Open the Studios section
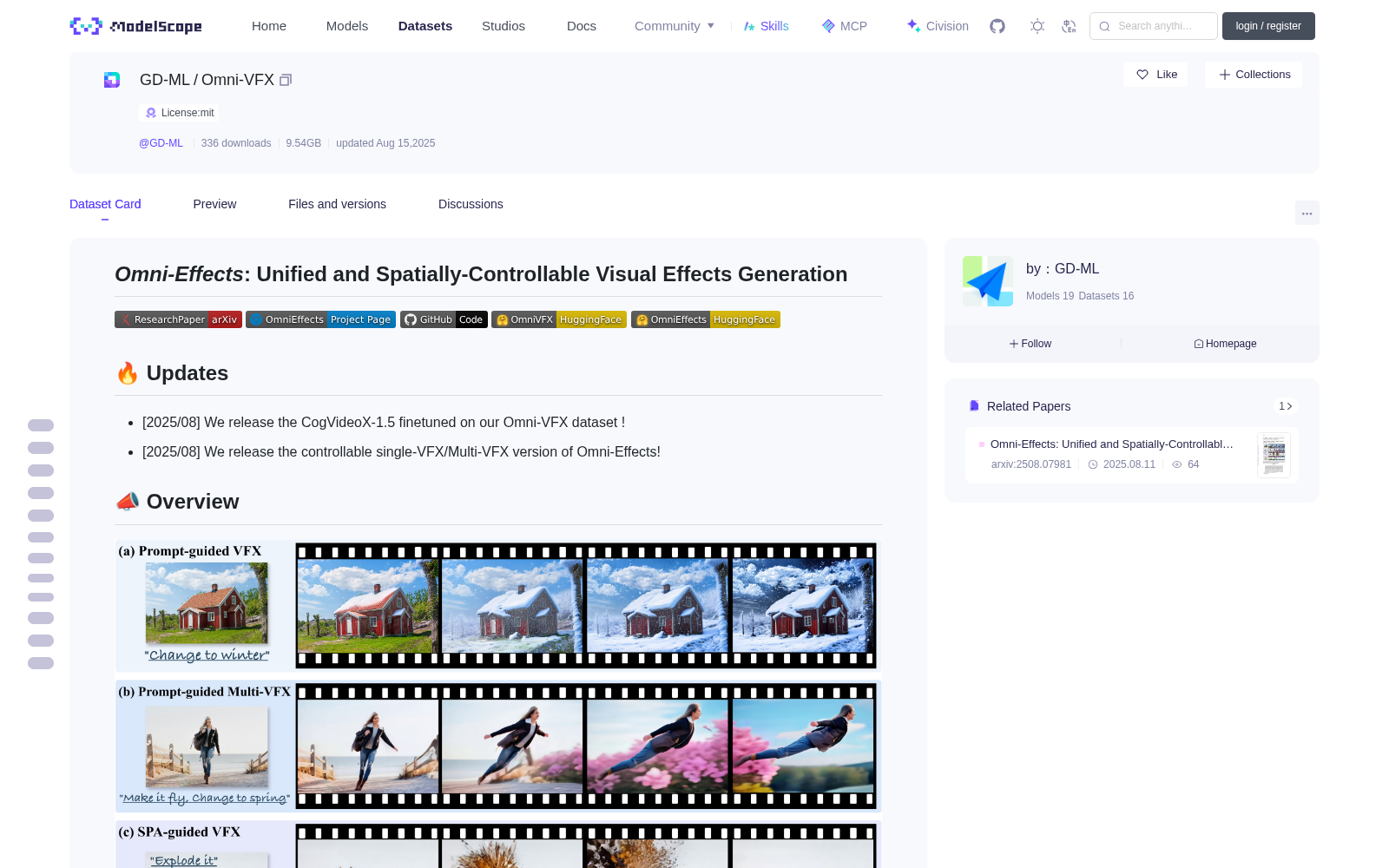Image resolution: width=1389 pixels, height=868 pixels. (x=504, y=26)
